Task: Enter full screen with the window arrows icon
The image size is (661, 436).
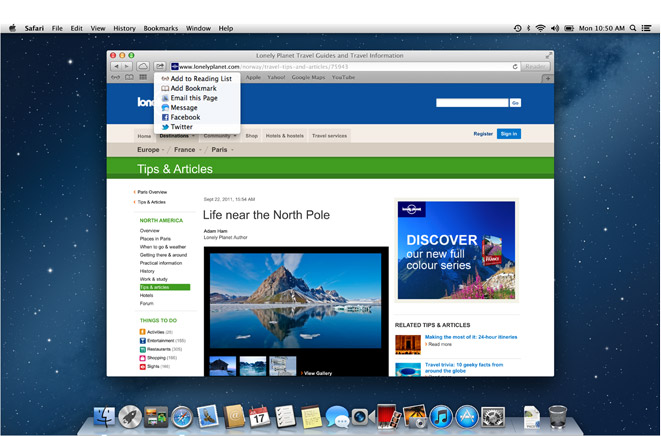Action: click(548, 55)
